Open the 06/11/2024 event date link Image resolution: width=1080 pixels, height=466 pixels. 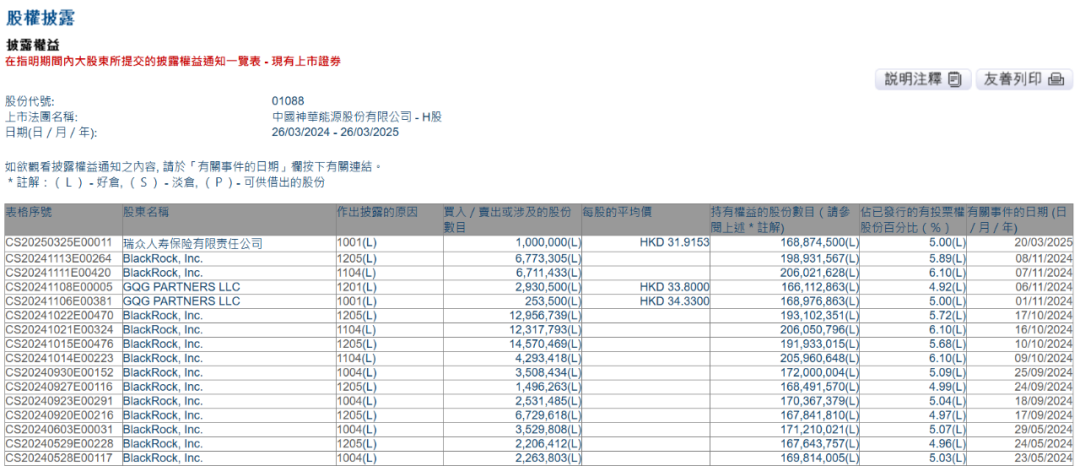coord(1048,286)
